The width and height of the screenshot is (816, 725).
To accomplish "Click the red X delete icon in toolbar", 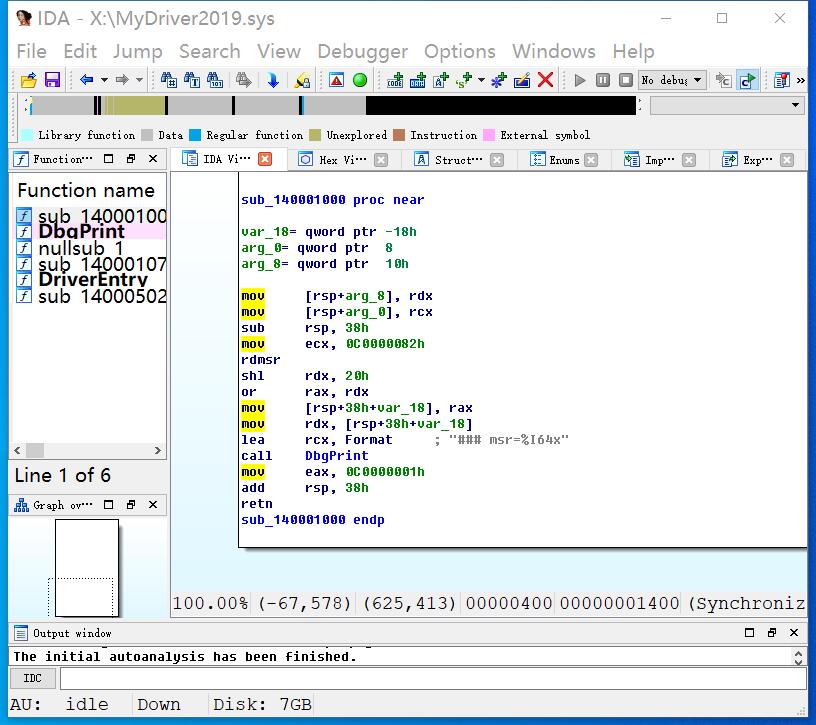I will [546, 80].
